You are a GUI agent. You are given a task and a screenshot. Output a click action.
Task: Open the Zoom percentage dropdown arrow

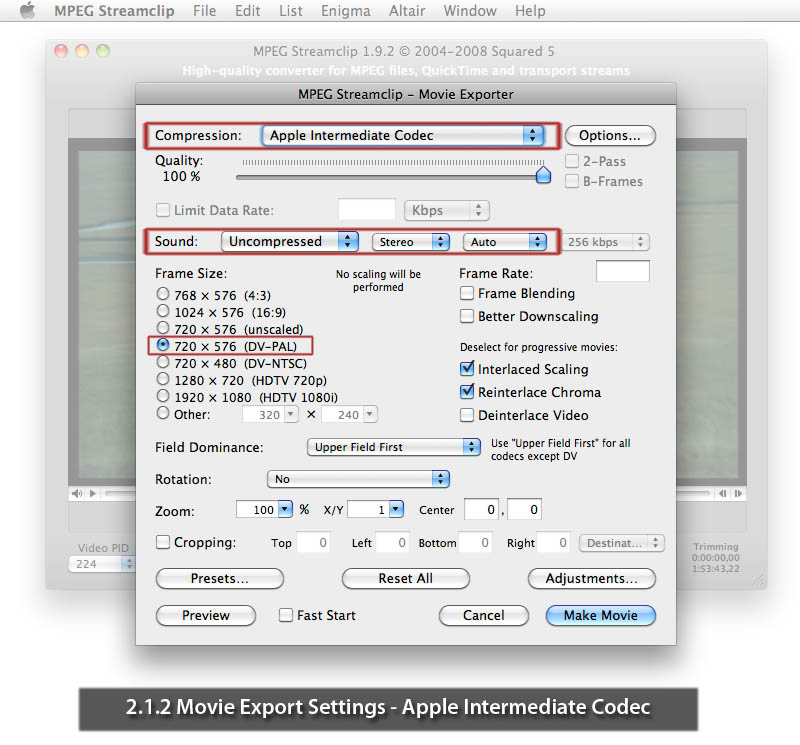(285, 509)
